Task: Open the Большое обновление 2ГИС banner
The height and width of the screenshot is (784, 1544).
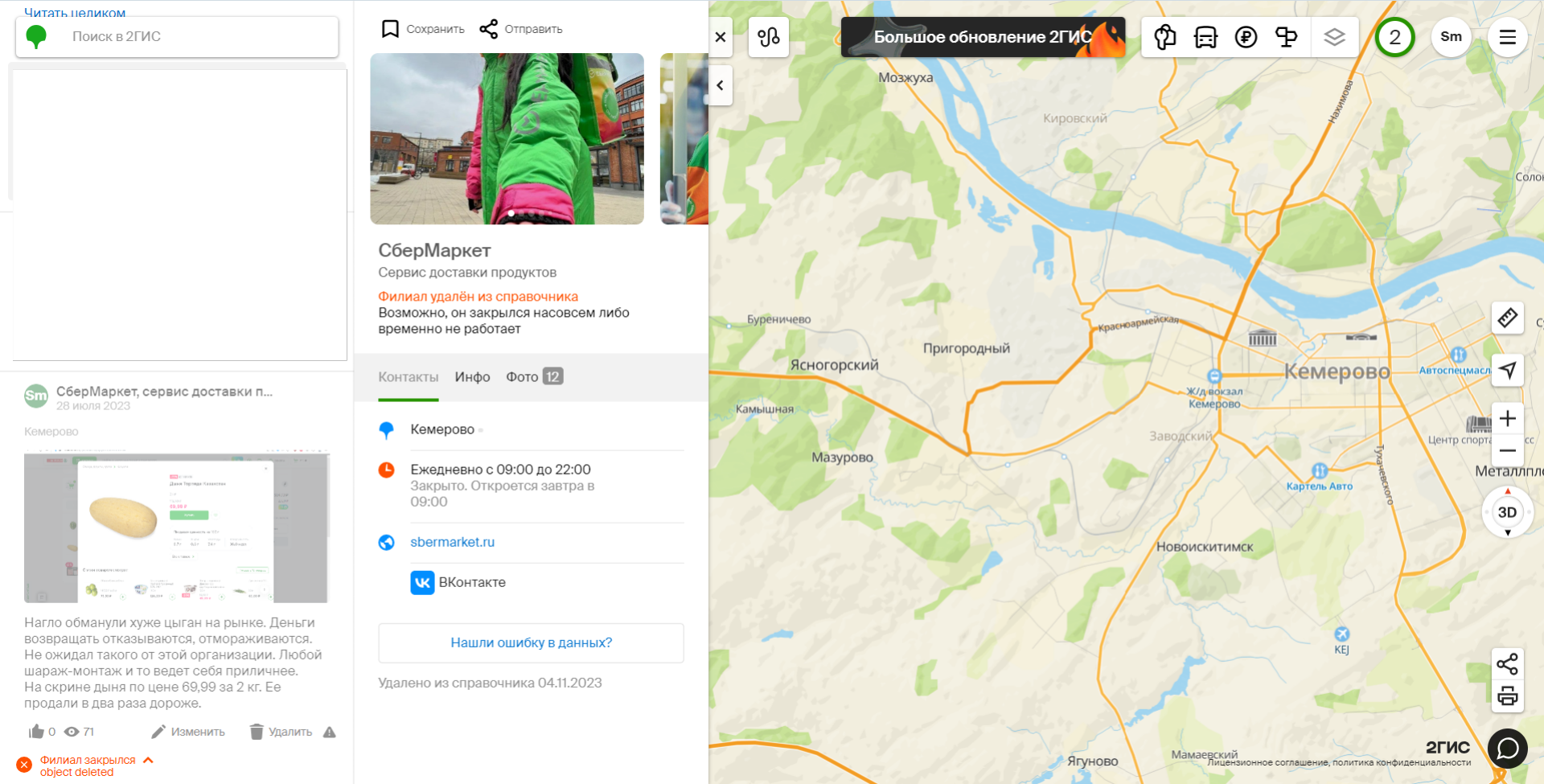Action: point(983,37)
